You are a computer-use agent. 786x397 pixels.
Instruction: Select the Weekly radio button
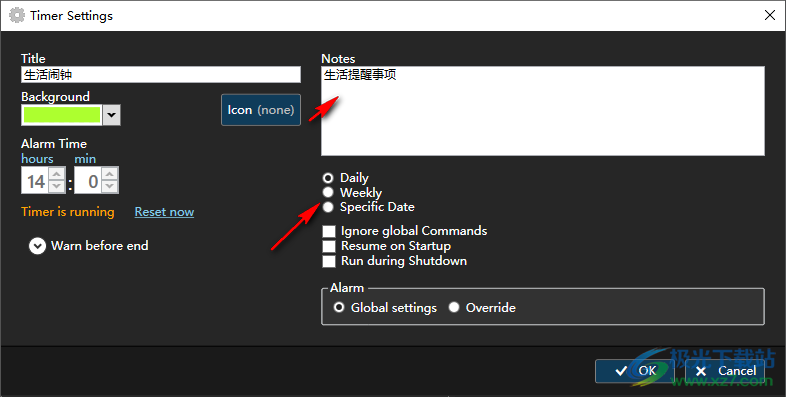point(328,192)
